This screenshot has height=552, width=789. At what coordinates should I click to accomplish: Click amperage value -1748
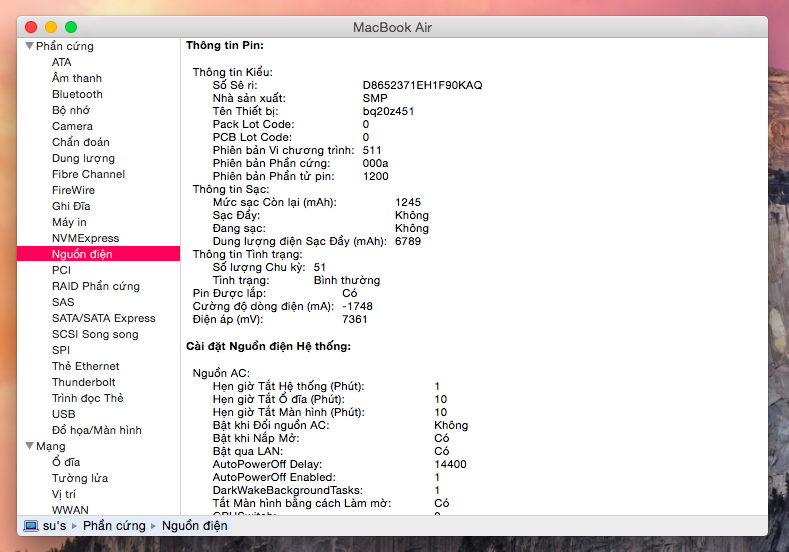coord(357,306)
